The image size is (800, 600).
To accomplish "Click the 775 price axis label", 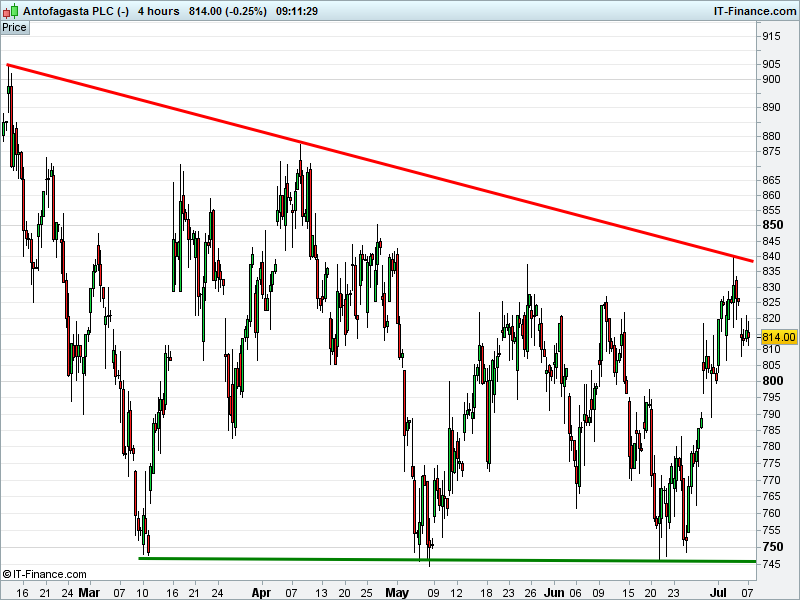I will pos(771,463).
